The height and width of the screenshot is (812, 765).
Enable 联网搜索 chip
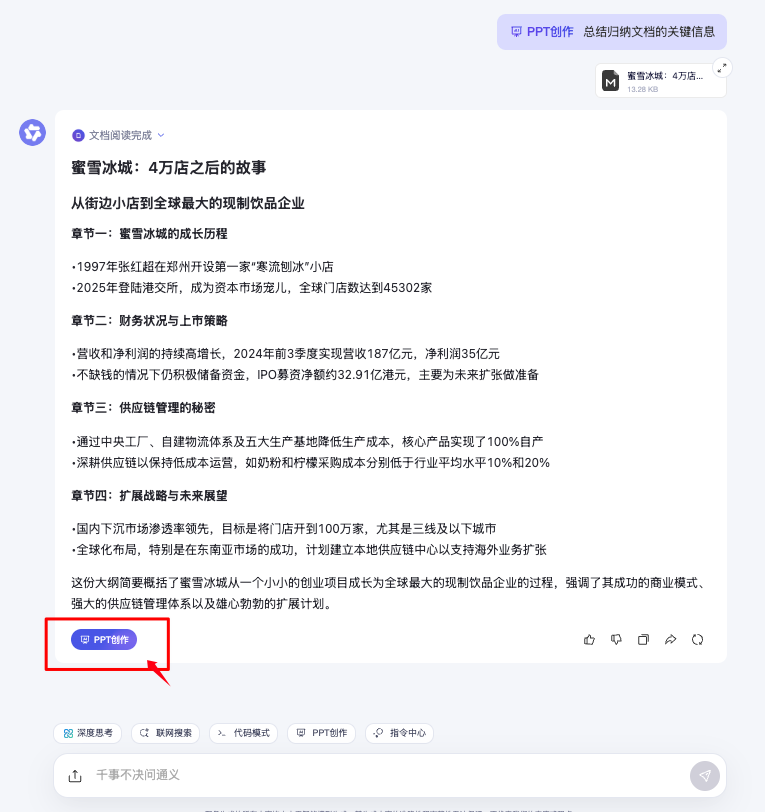166,733
